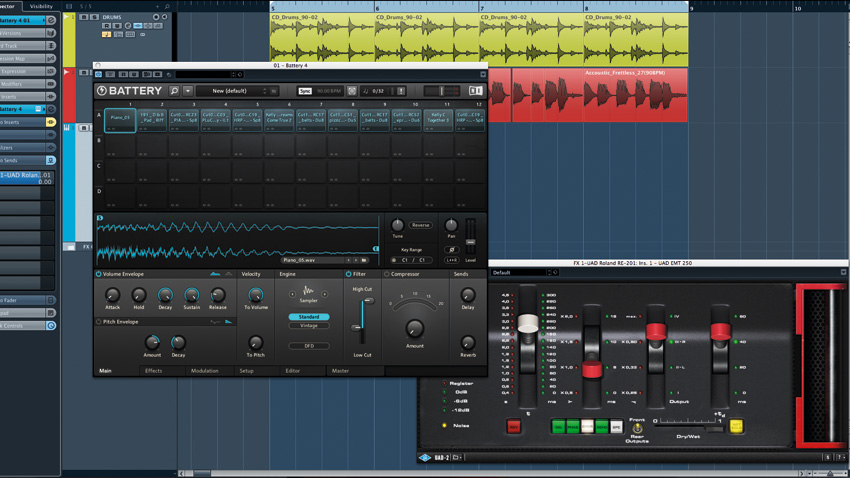Select the AR volume envelope shape icon

[x=228, y=274]
